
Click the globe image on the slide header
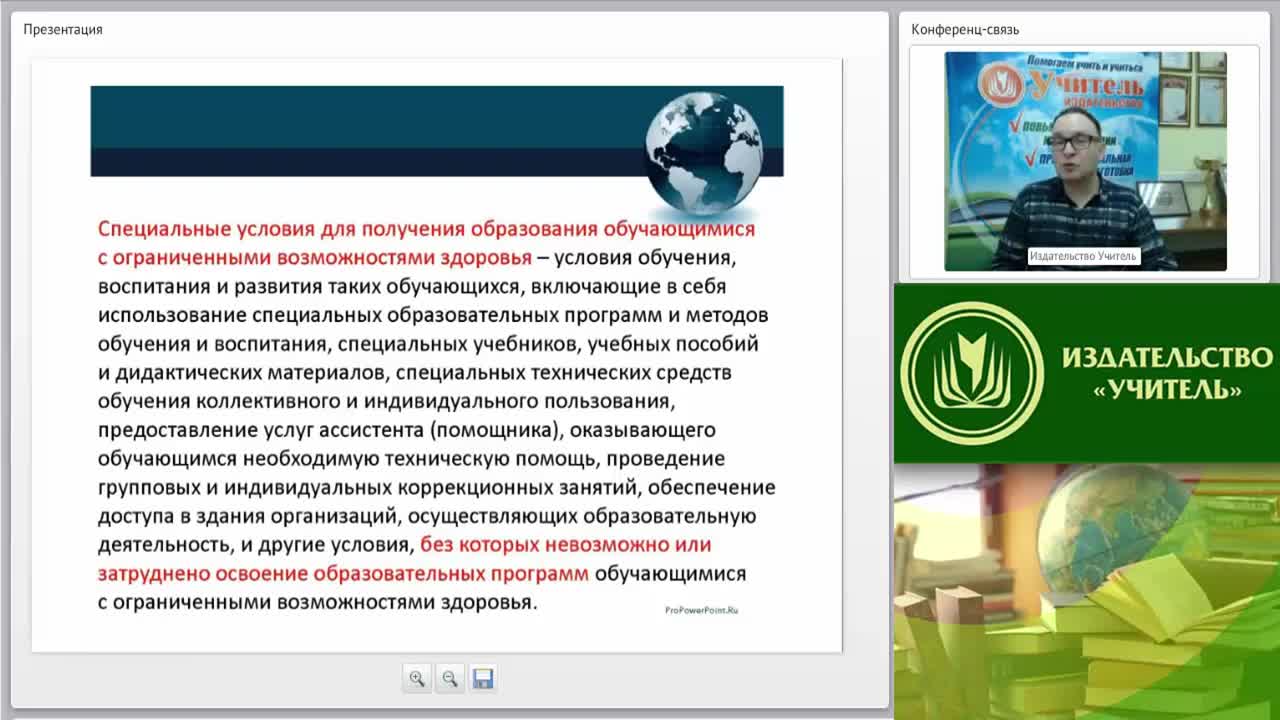click(704, 155)
